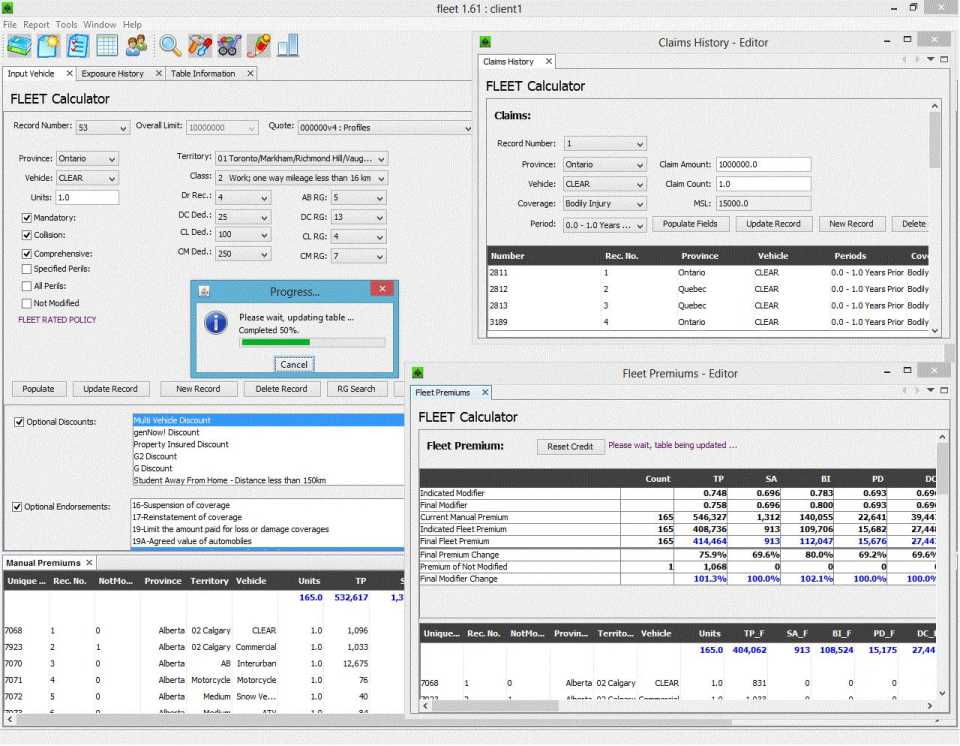960x746 pixels.
Task: Click the RG Search button
Action: pos(356,389)
